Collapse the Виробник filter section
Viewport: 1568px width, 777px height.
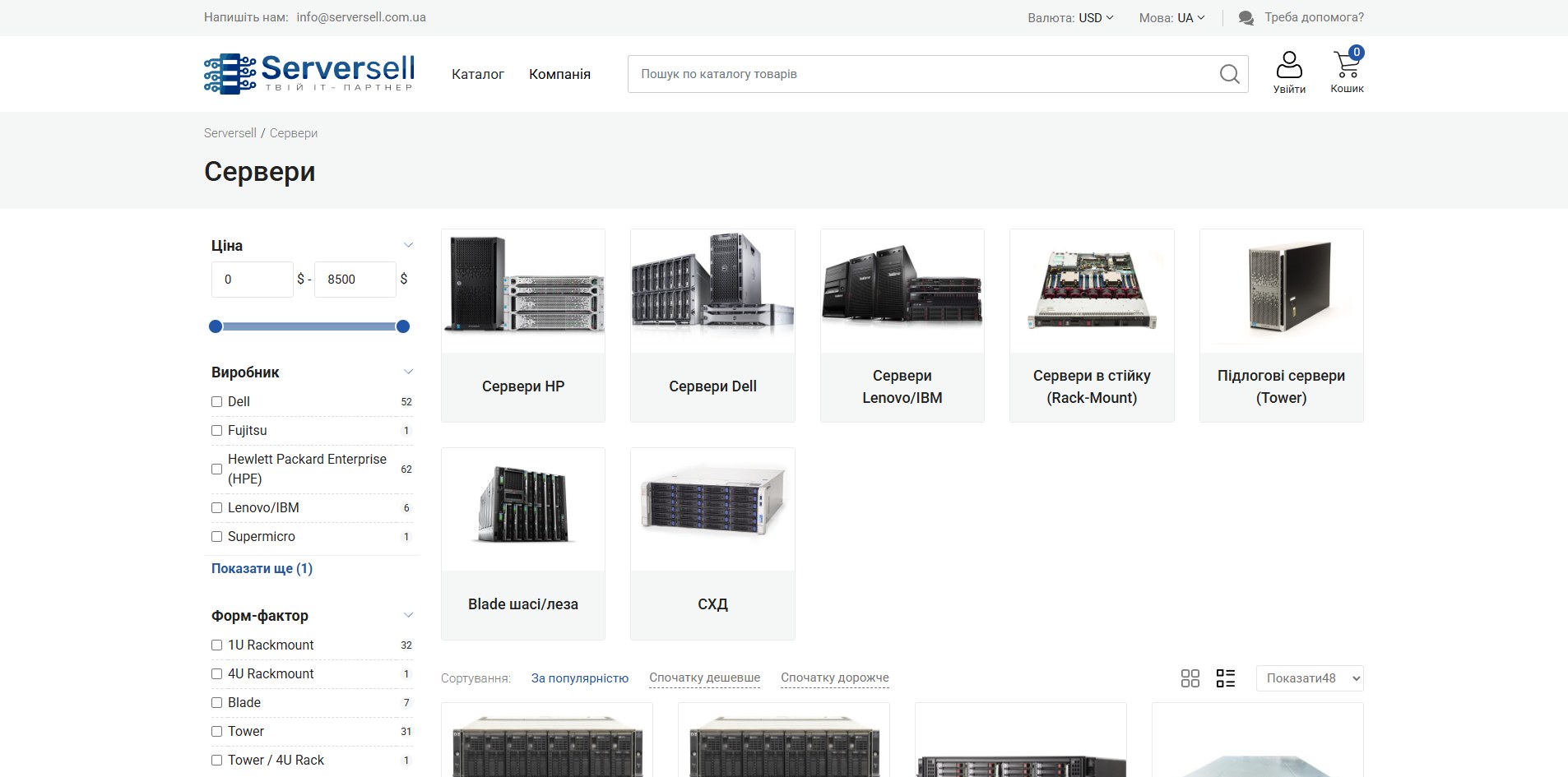[408, 372]
